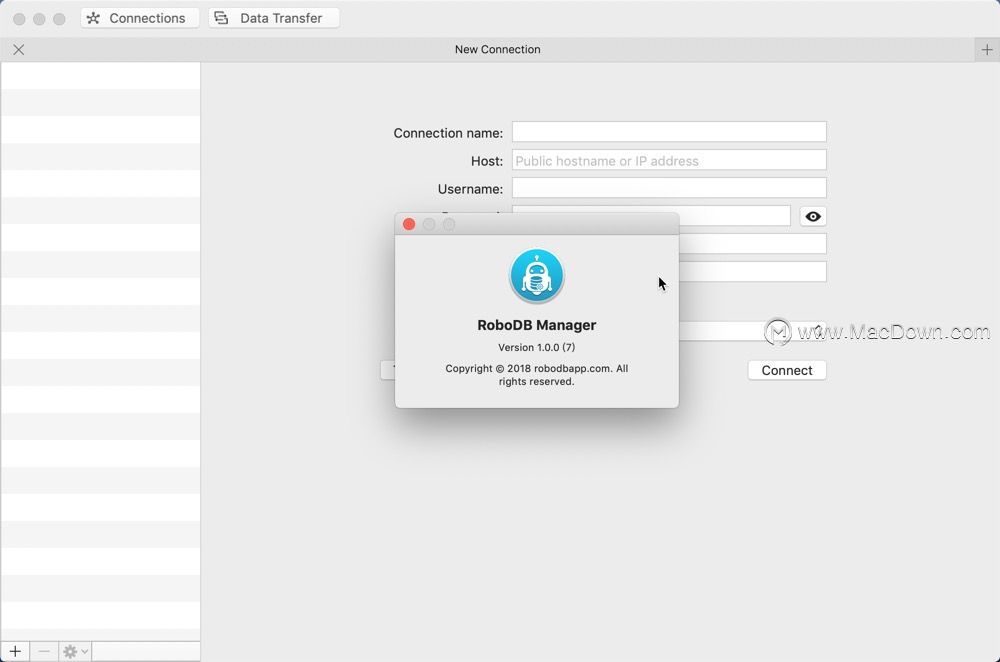This screenshot has height=662, width=1000.
Task: Open the Connections toolbar button
Action: tap(140, 18)
